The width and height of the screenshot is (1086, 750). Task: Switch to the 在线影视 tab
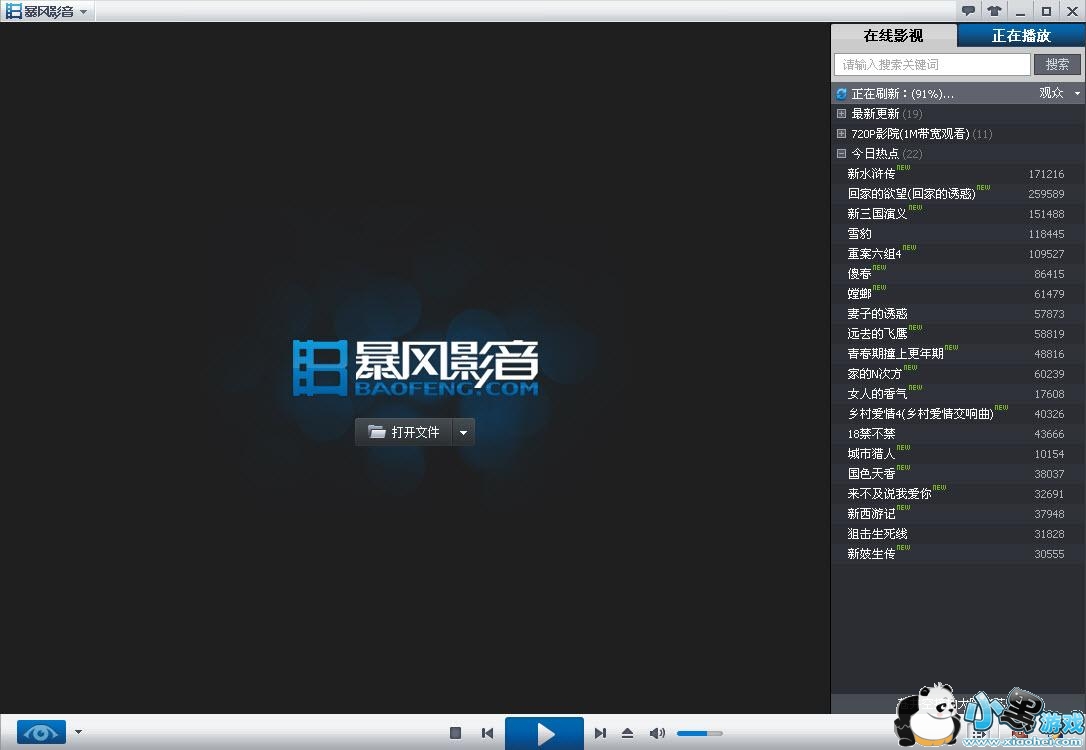893,35
